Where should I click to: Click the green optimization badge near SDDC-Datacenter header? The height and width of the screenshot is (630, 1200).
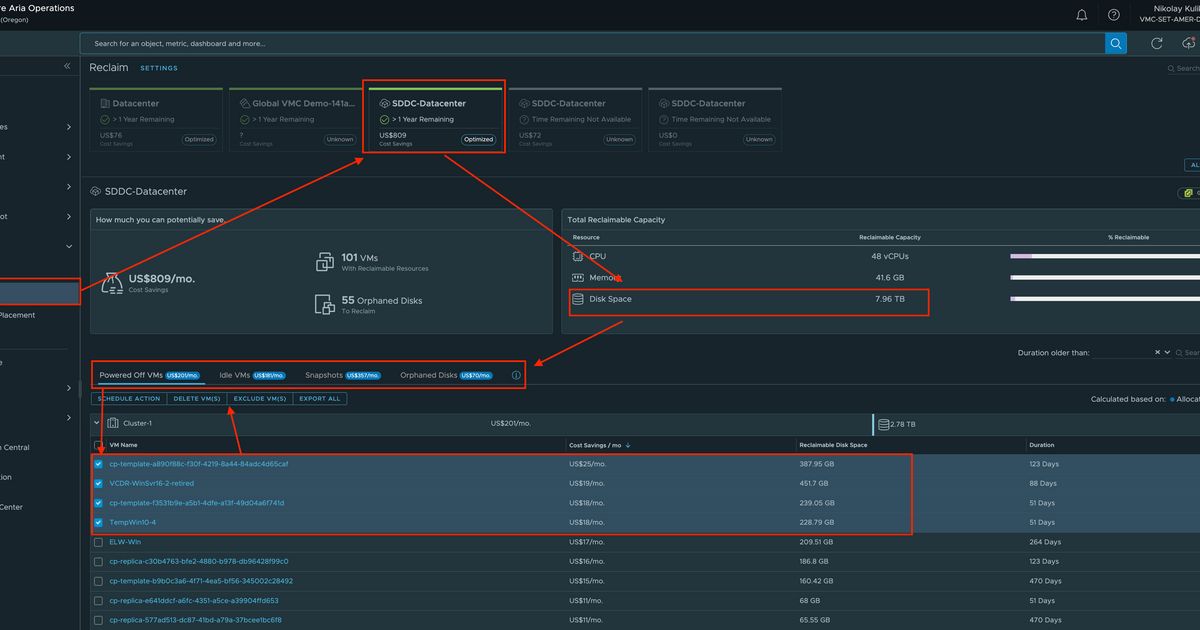(x=1189, y=191)
